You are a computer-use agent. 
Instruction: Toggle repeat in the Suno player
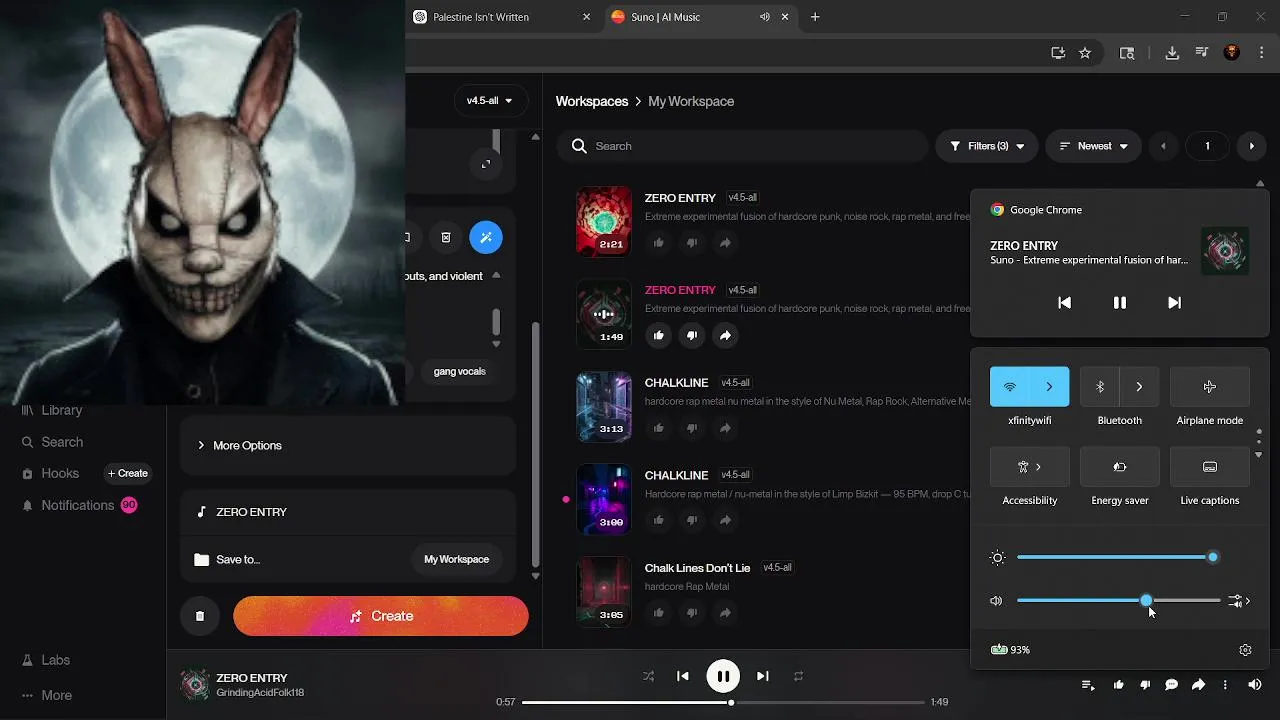(798, 676)
